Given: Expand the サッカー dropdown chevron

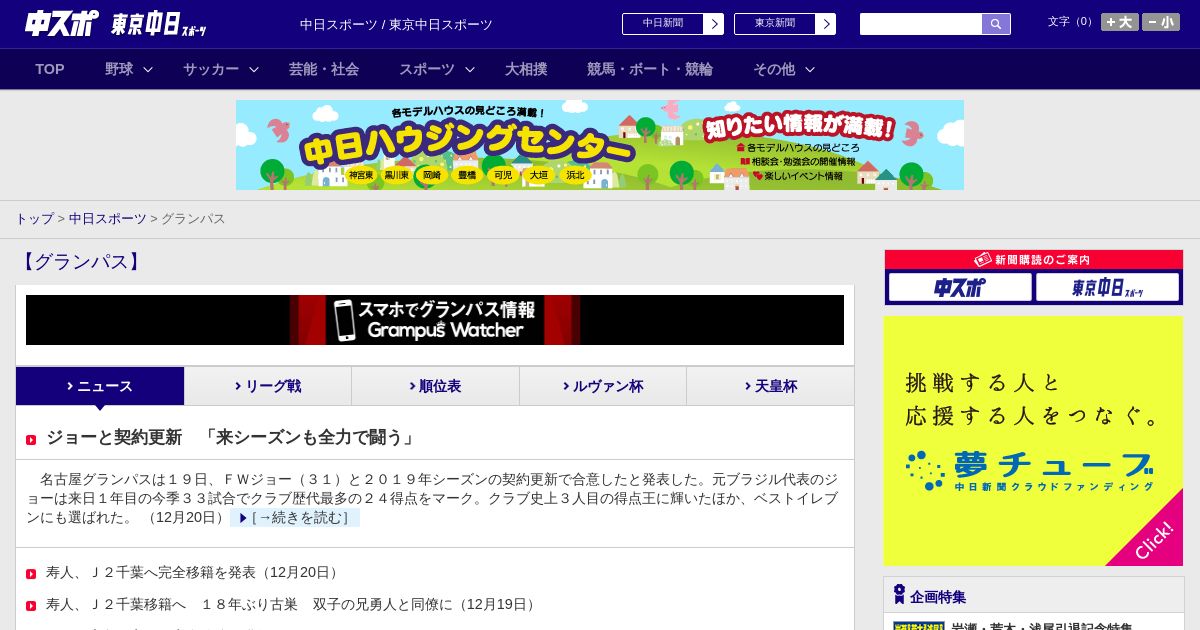Looking at the screenshot, I should click(254, 70).
